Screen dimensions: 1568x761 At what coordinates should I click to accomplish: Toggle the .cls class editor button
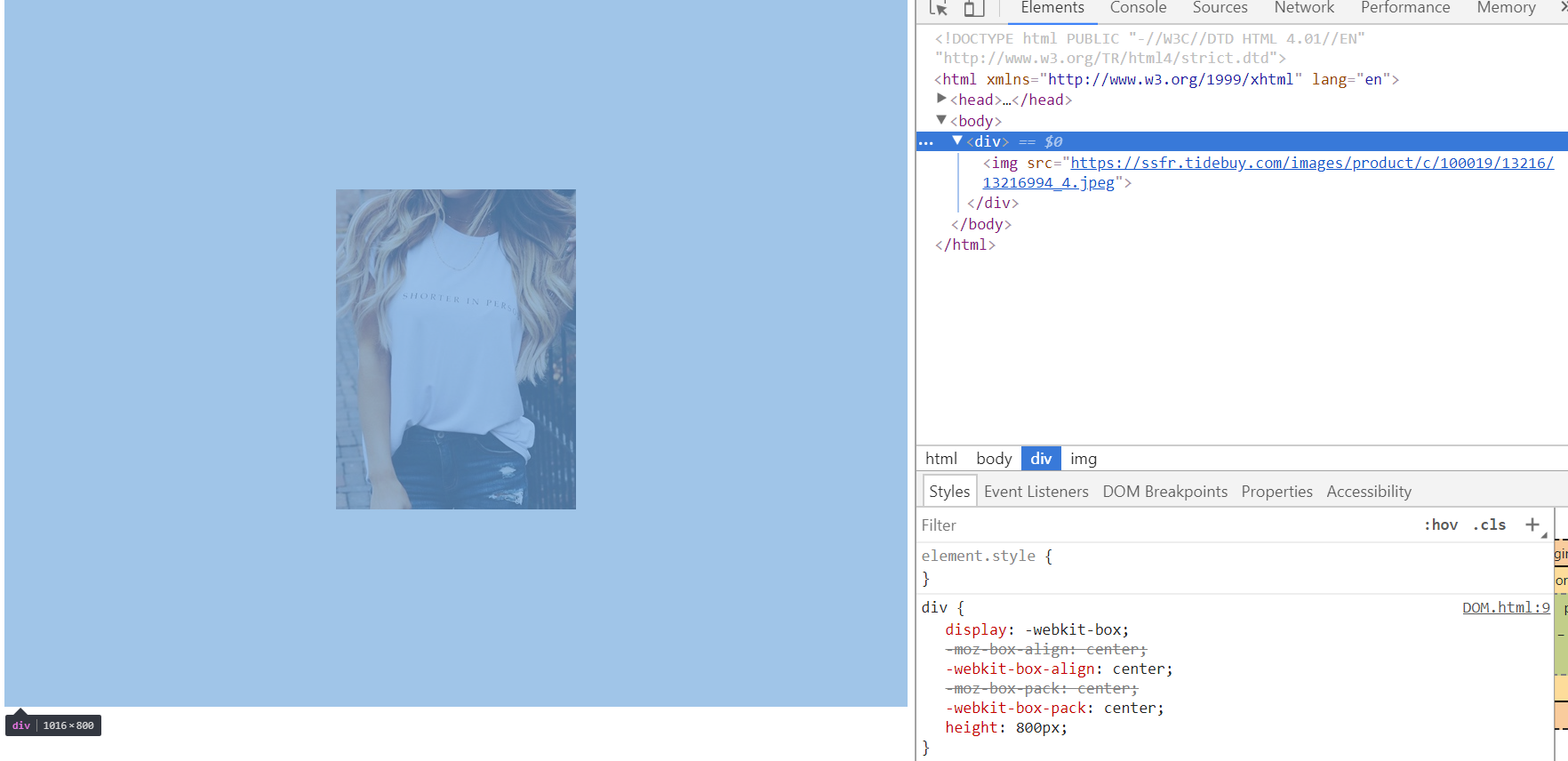click(1490, 525)
